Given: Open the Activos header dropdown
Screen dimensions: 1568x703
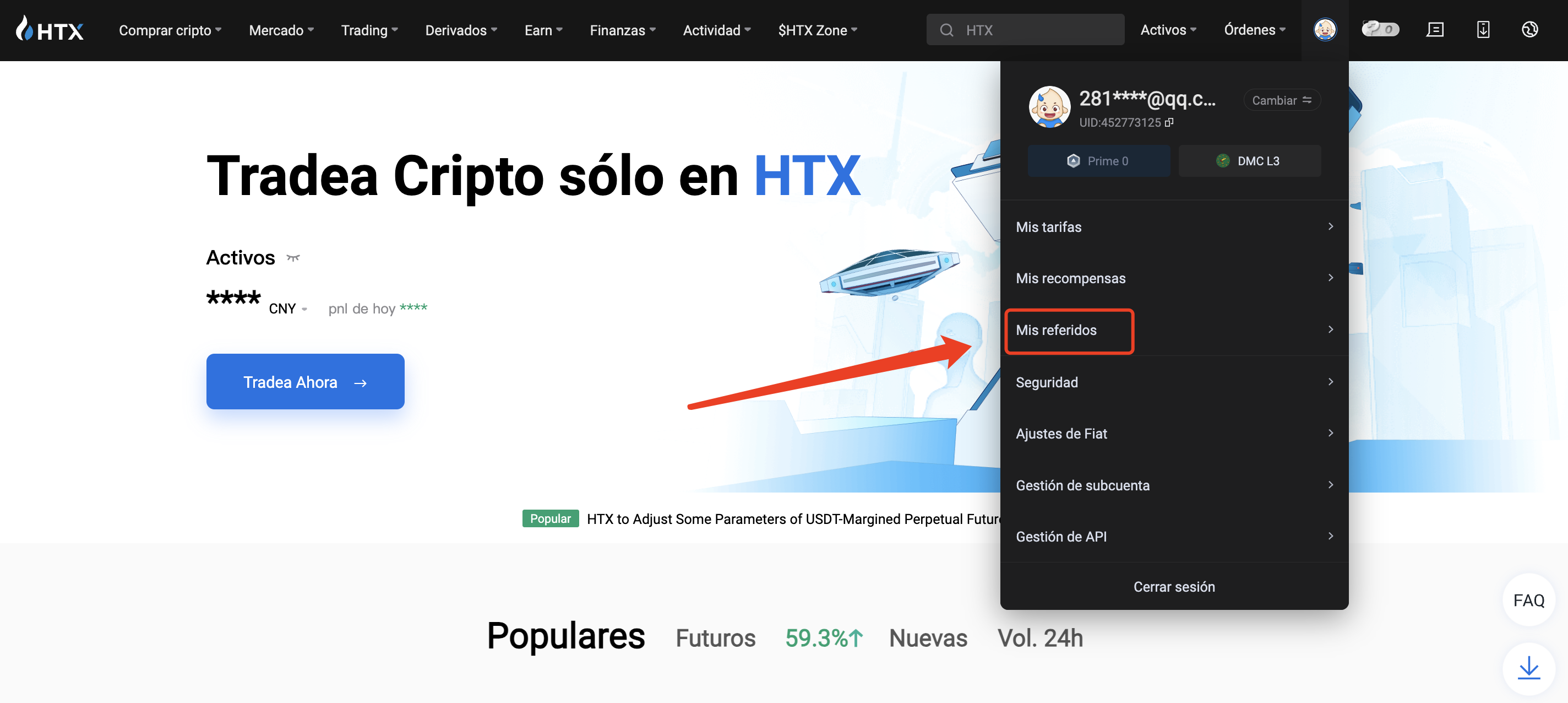Looking at the screenshot, I should pyautogui.click(x=1168, y=29).
